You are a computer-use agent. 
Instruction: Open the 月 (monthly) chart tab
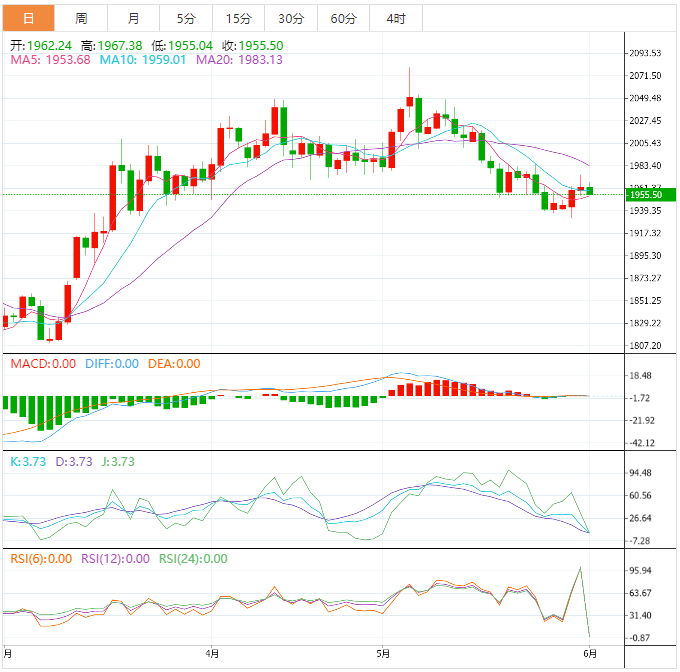pos(134,18)
